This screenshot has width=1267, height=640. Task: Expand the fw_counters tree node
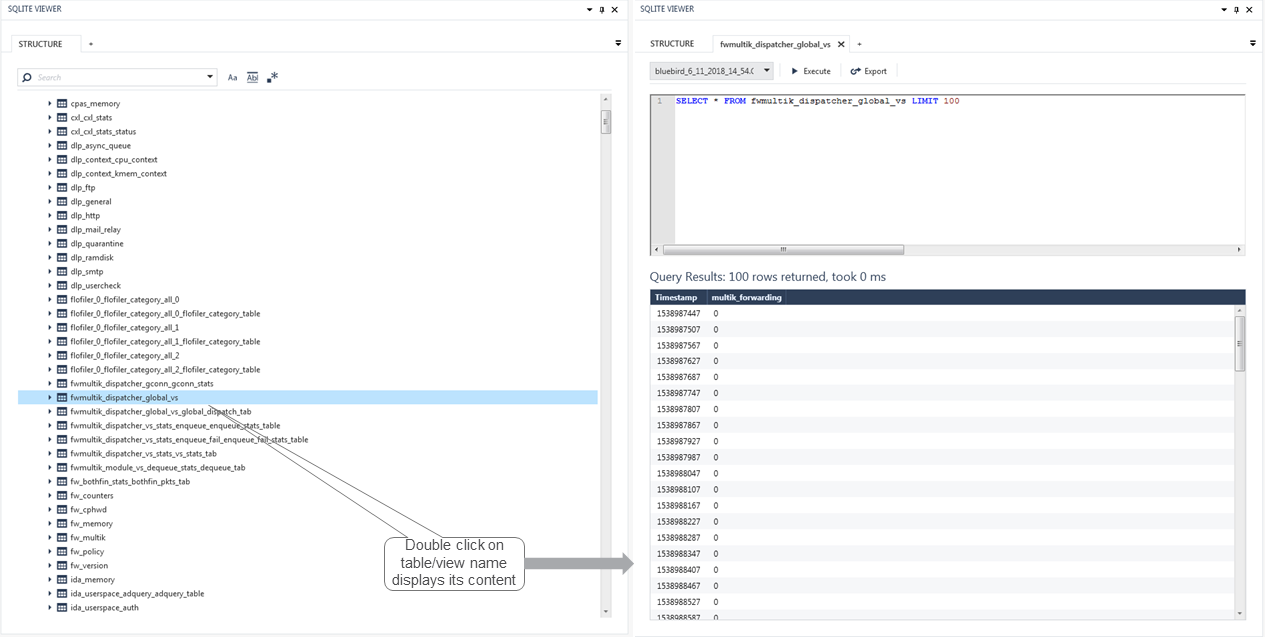click(x=49, y=495)
